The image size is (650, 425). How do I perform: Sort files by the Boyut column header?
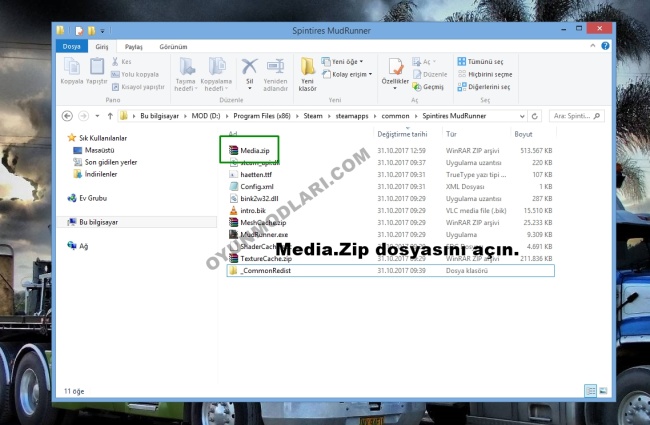[524, 133]
